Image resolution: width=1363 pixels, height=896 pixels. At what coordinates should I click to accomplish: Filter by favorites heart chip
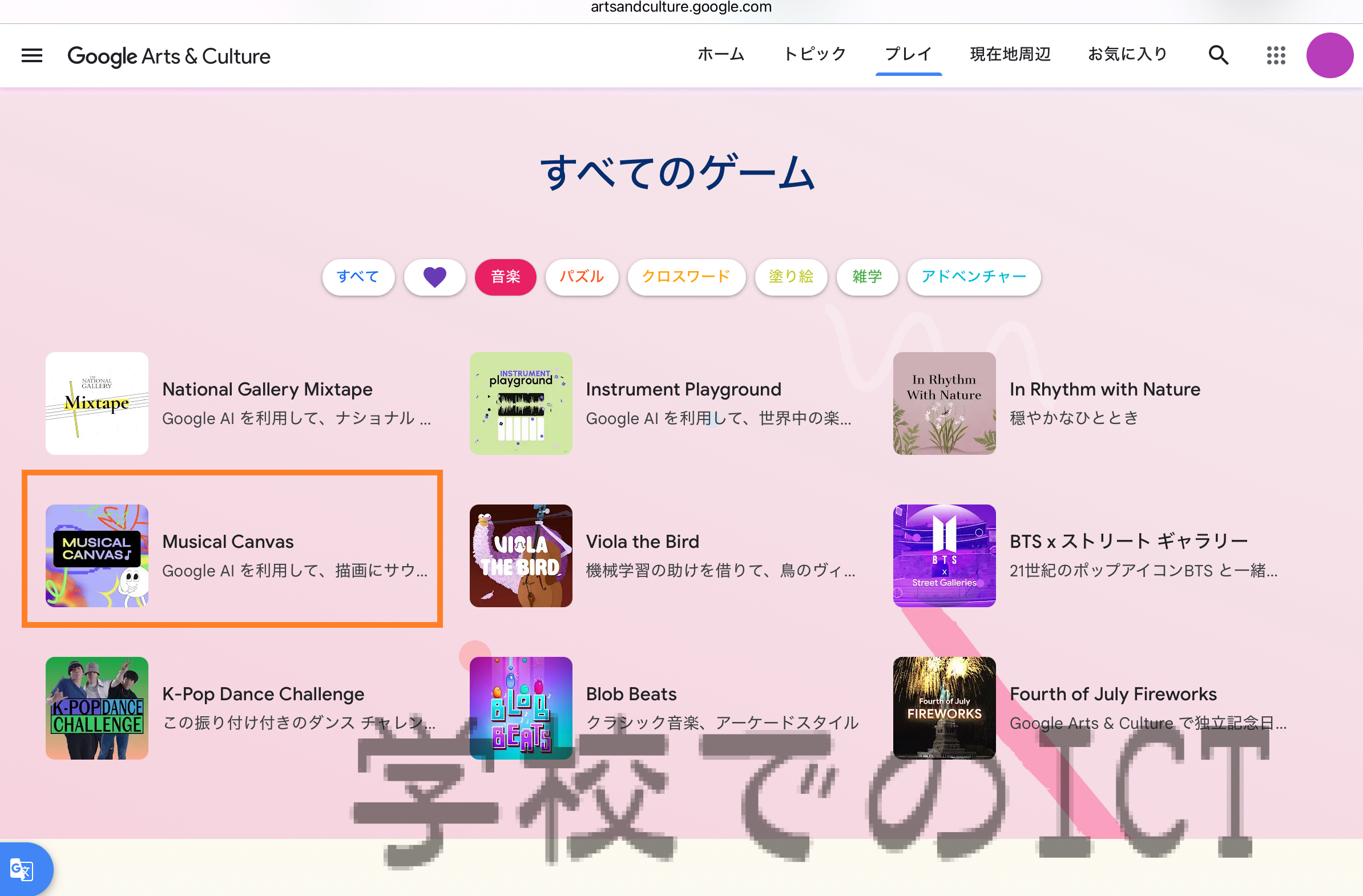(x=435, y=277)
